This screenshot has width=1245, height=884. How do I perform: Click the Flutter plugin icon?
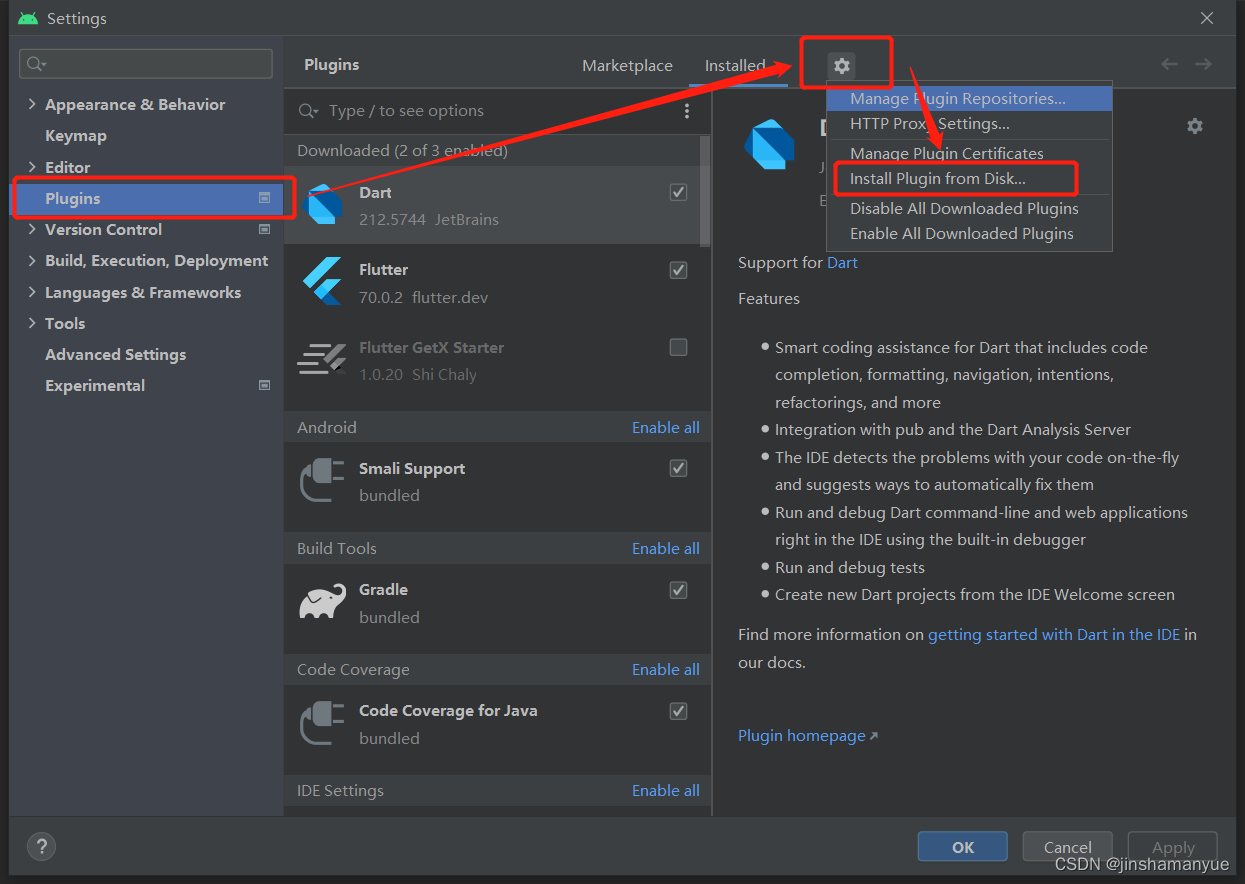(321, 281)
